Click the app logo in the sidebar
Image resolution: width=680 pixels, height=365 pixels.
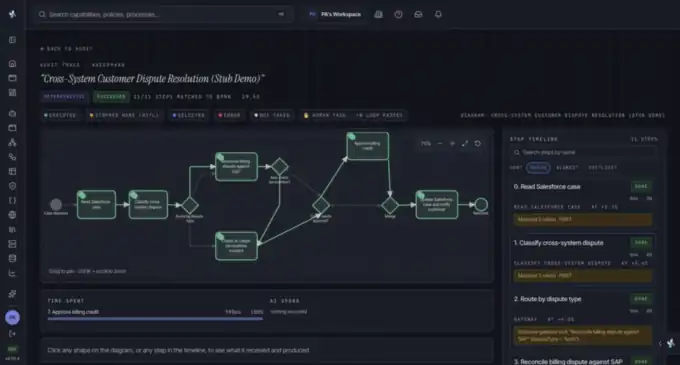point(12,14)
